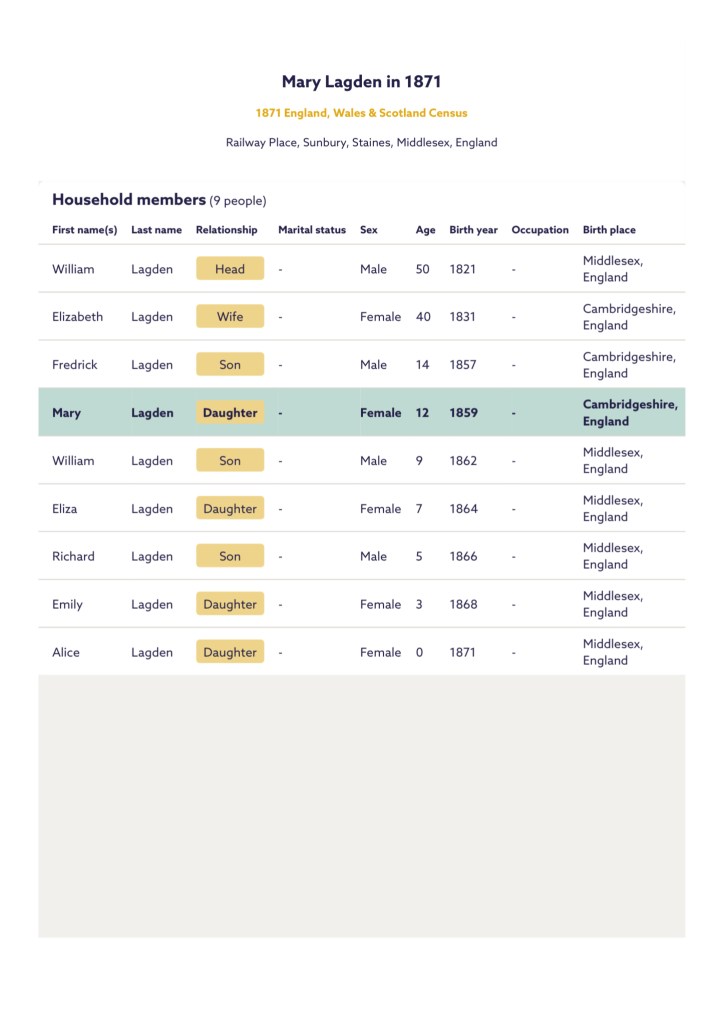Click the name Alice in the last row

(x=66, y=653)
